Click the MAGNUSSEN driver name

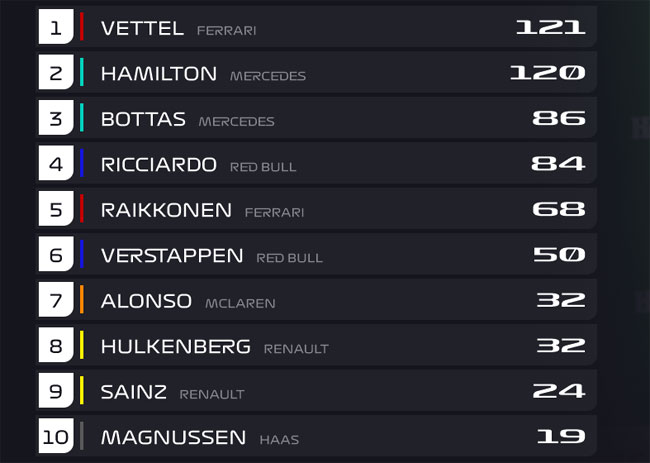pyautogui.click(x=173, y=438)
